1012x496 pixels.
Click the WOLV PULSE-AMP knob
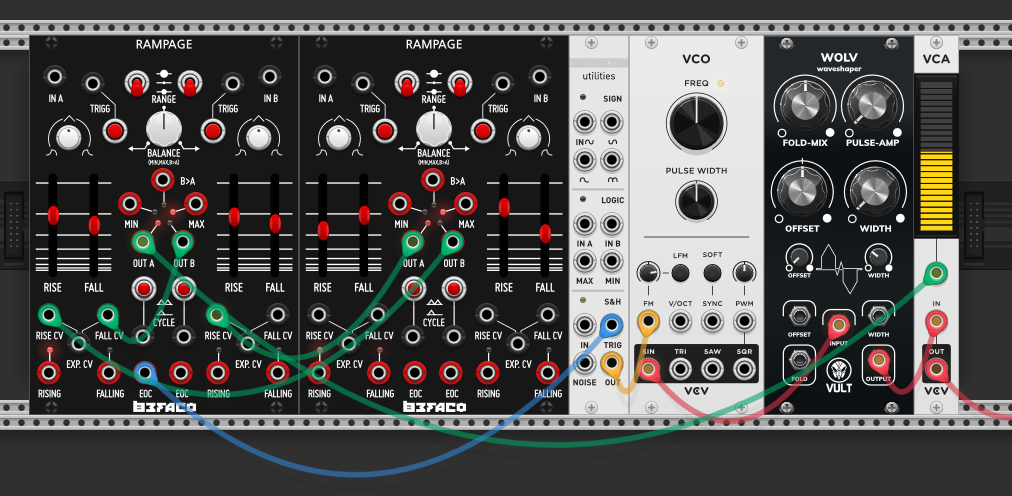click(872, 107)
